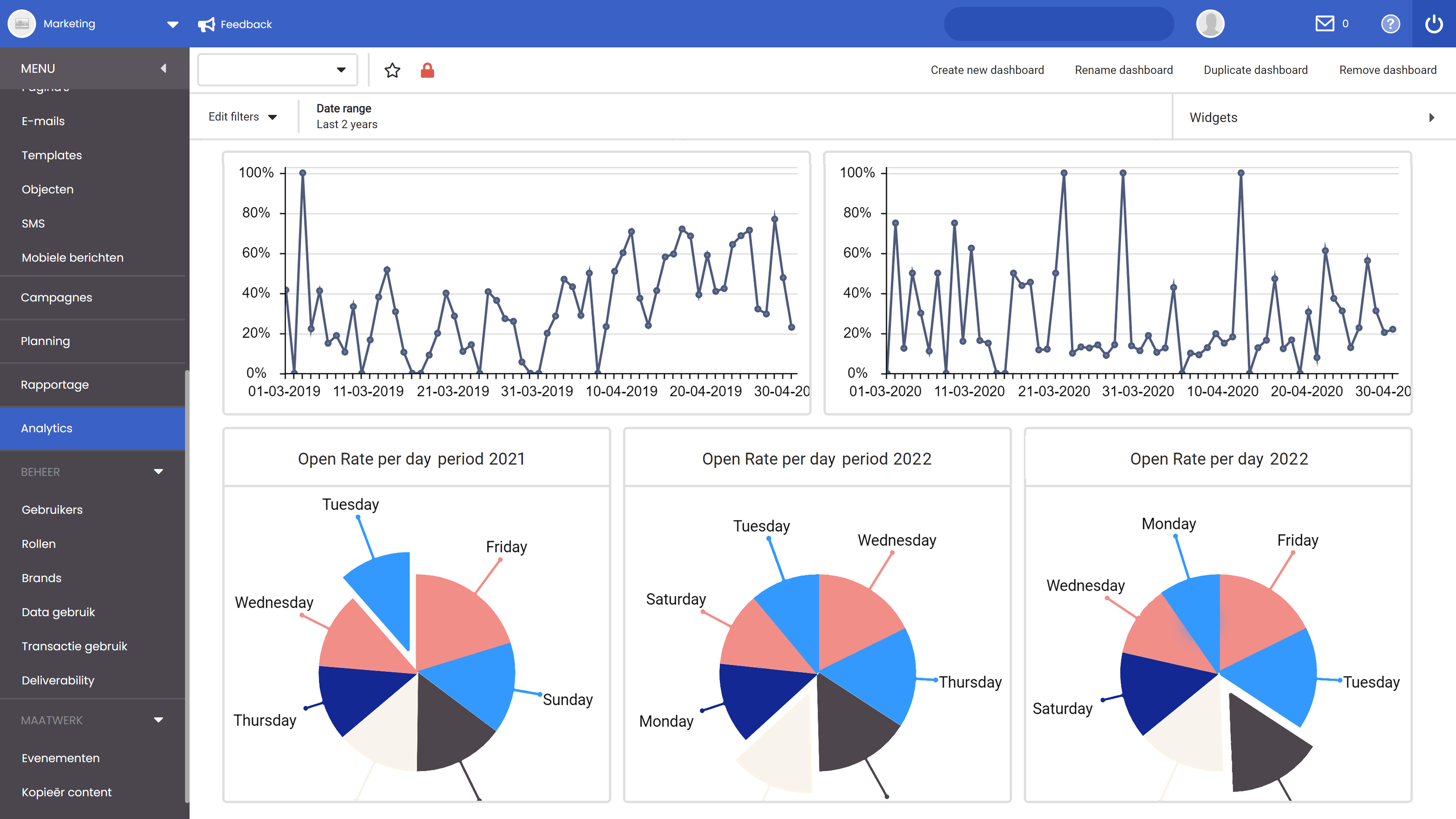Screen dimensions: 1456x819
Task: Log out using the power icon
Action: 1434,24
